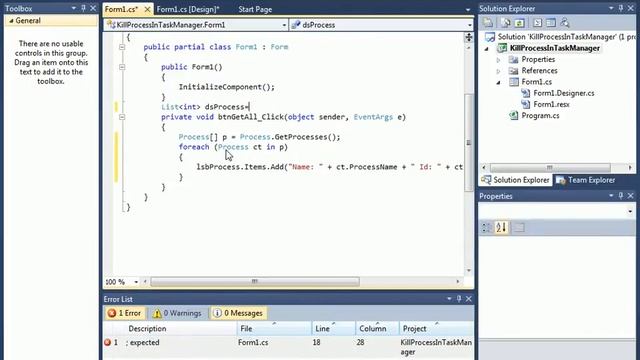Viewport: 640px width, 360px height.
Task: Click 'GetProcesses()' in the code editor
Action: [x=305, y=137]
